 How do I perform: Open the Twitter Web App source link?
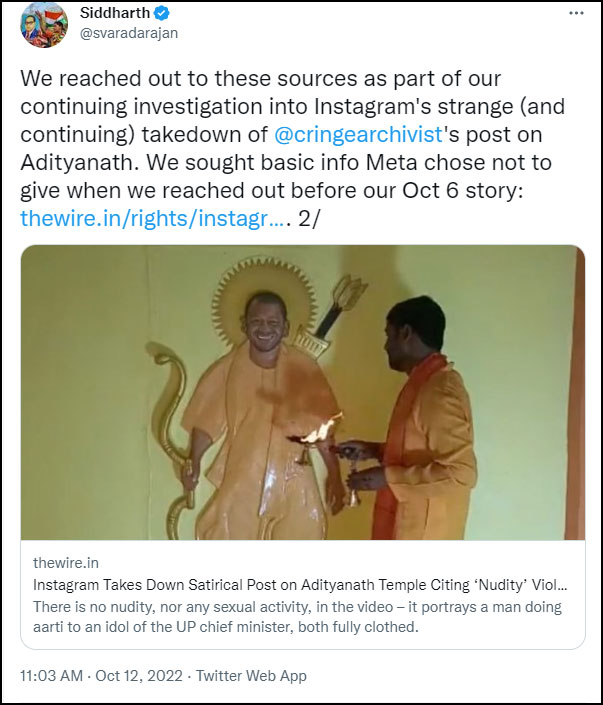[x=251, y=676]
